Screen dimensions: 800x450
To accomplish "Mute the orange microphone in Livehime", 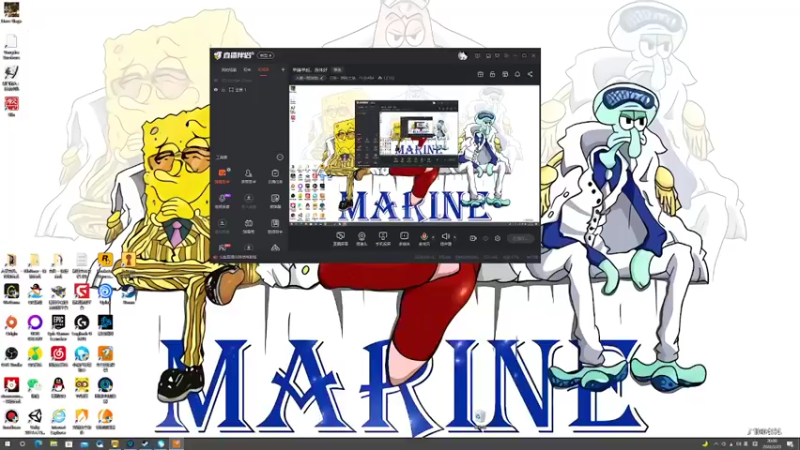I will click(x=423, y=238).
